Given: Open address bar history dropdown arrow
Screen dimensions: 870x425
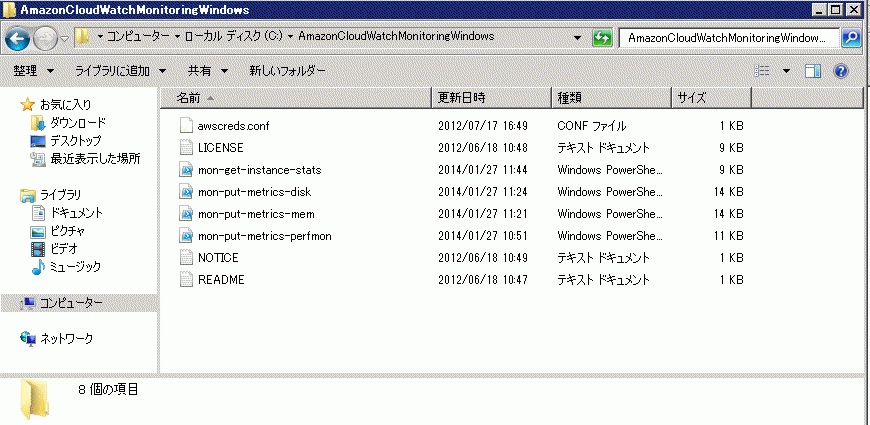Looking at the screenshot, I should click(x=578, y=37).
